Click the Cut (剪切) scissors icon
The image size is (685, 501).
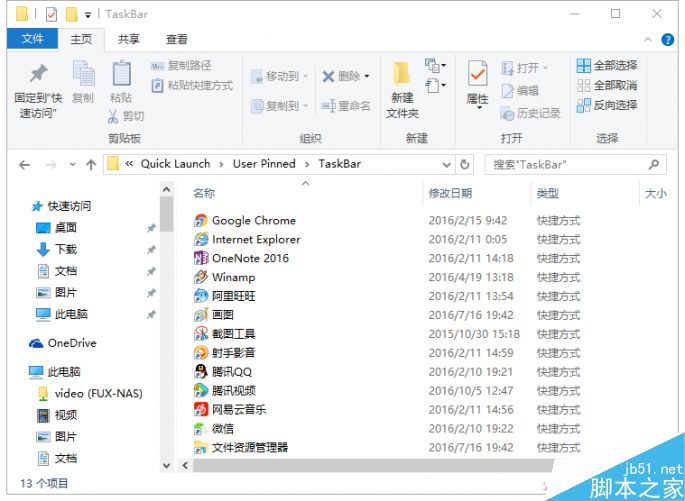tap(113, 116)
